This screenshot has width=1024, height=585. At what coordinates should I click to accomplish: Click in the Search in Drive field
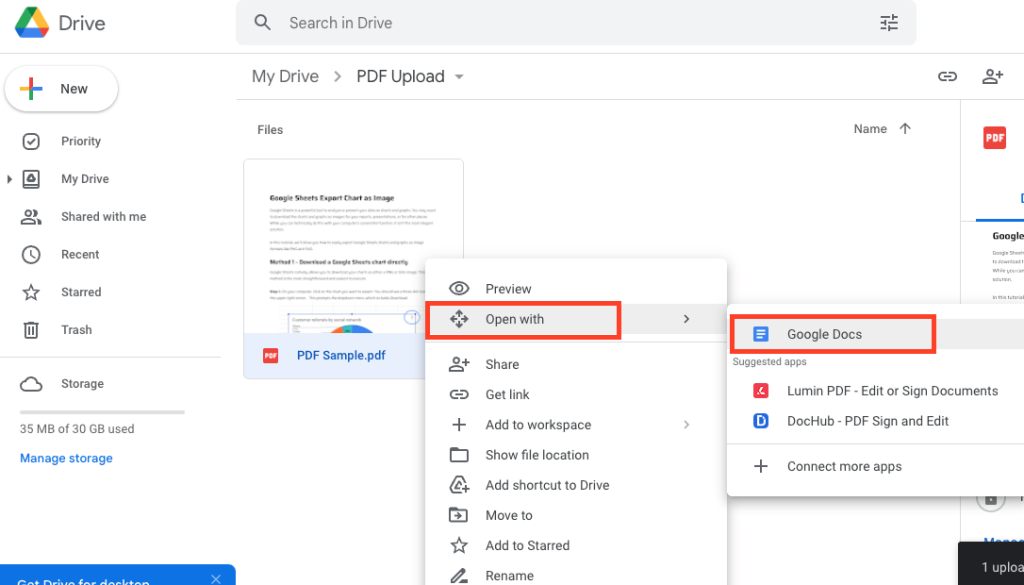point(575,23)
